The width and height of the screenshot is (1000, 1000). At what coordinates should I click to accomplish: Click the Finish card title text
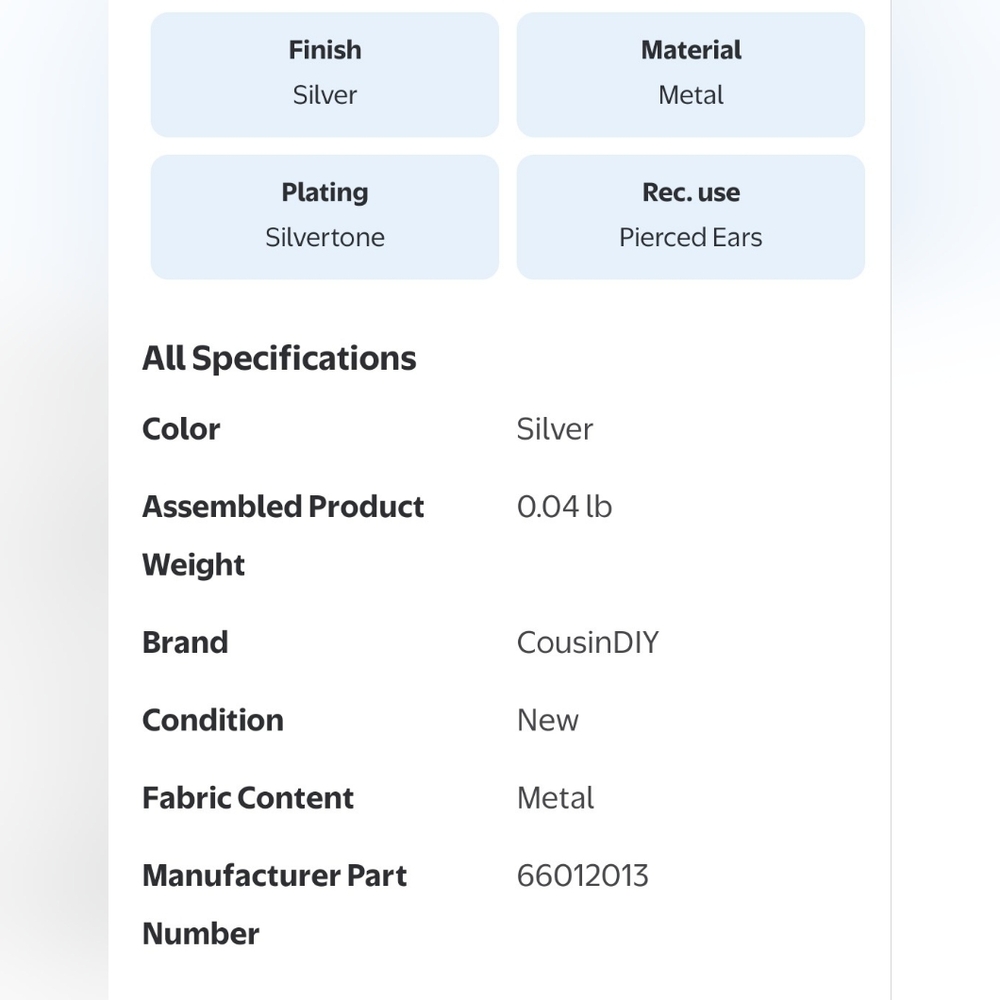click(x=325, y=50)
